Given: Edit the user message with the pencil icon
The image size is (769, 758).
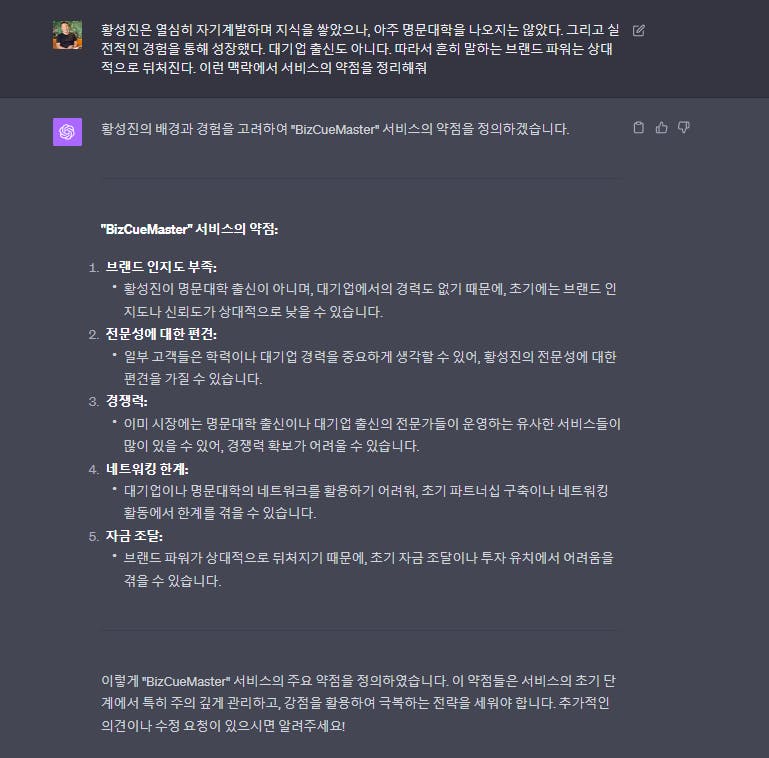Looking at the screenshot, I should [x=639, y=31].
